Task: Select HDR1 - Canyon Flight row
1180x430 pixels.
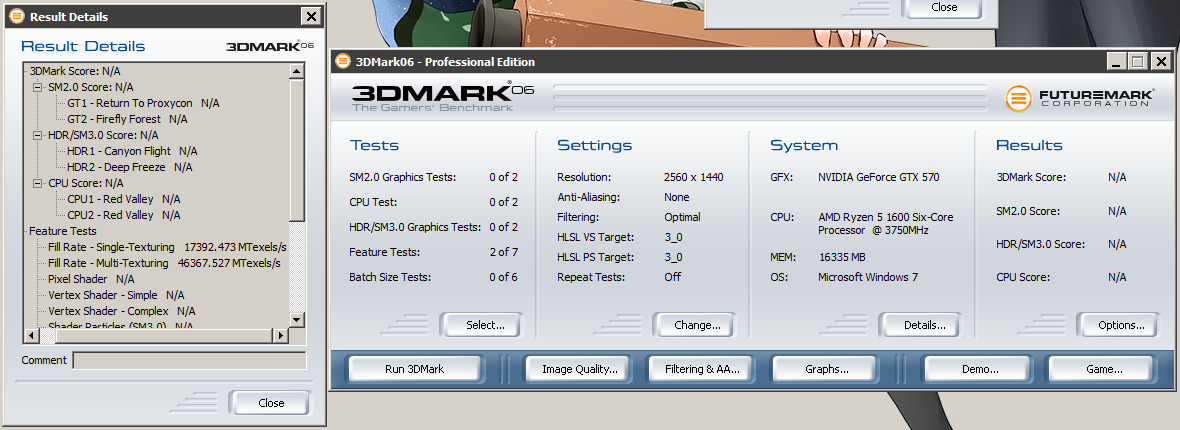Action: click(132, 151)
